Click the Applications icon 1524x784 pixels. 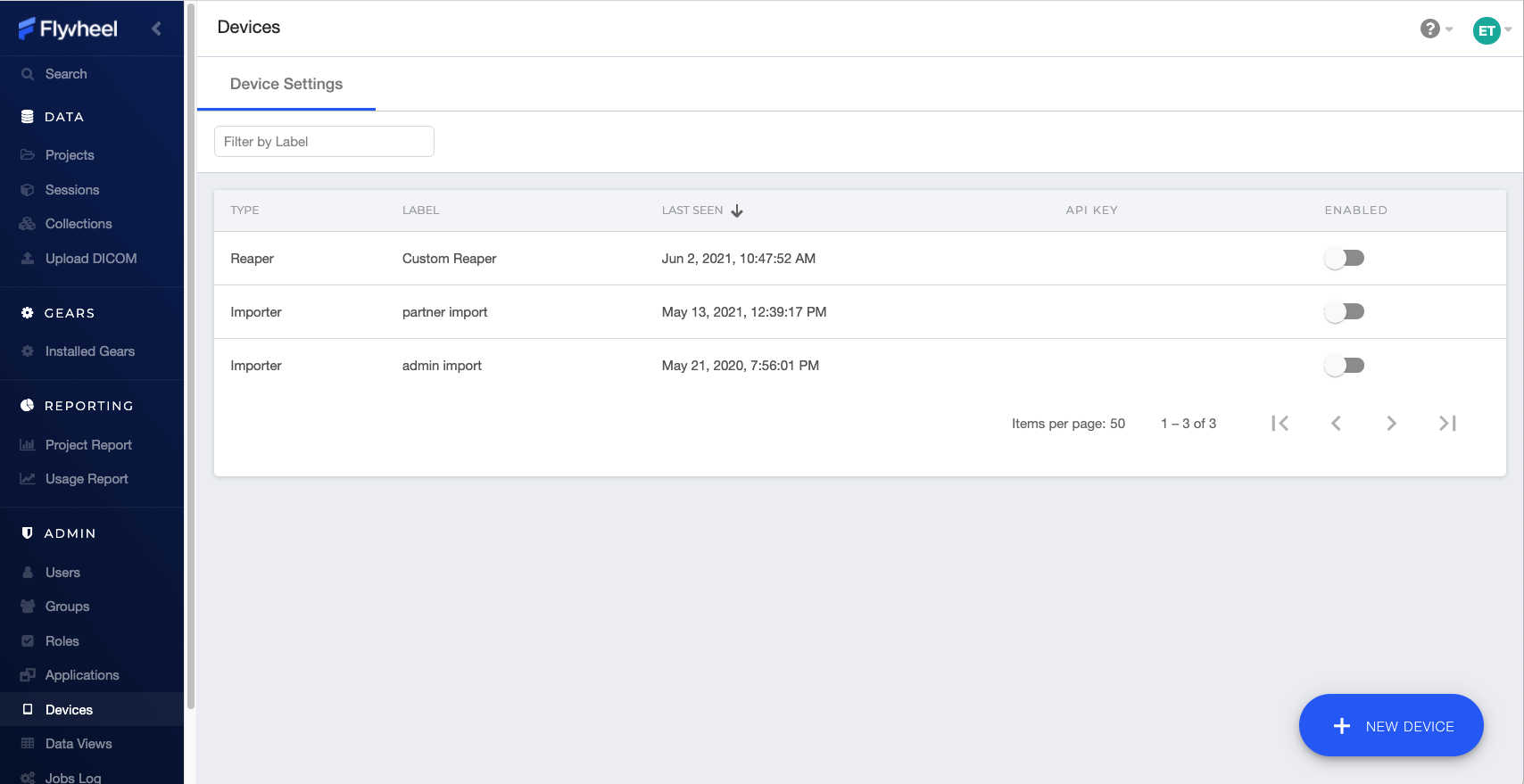(28, 675)
